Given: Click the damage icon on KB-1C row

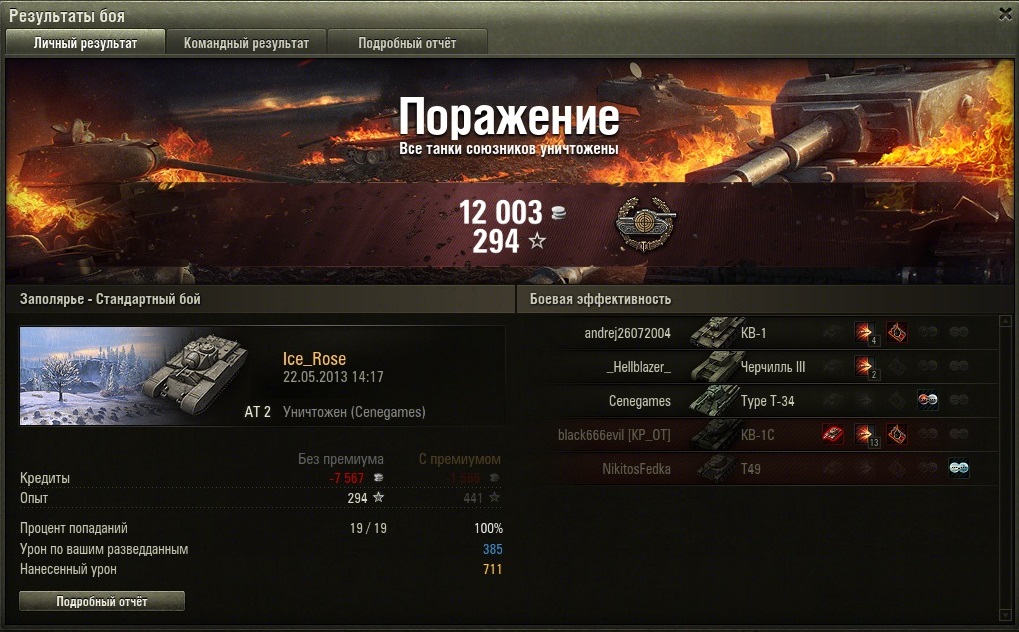Looking at the screenshot, I should click(x=866, y=435).
